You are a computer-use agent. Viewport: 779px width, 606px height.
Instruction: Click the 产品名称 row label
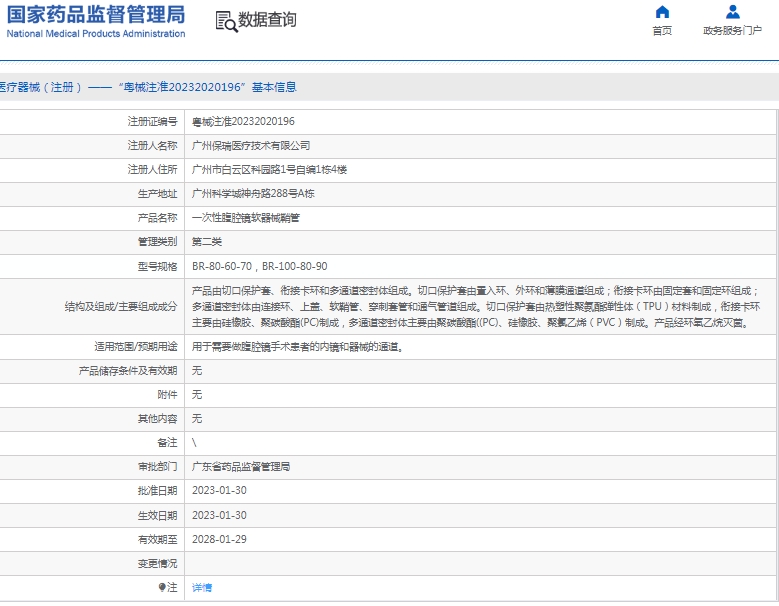[157, 218]
